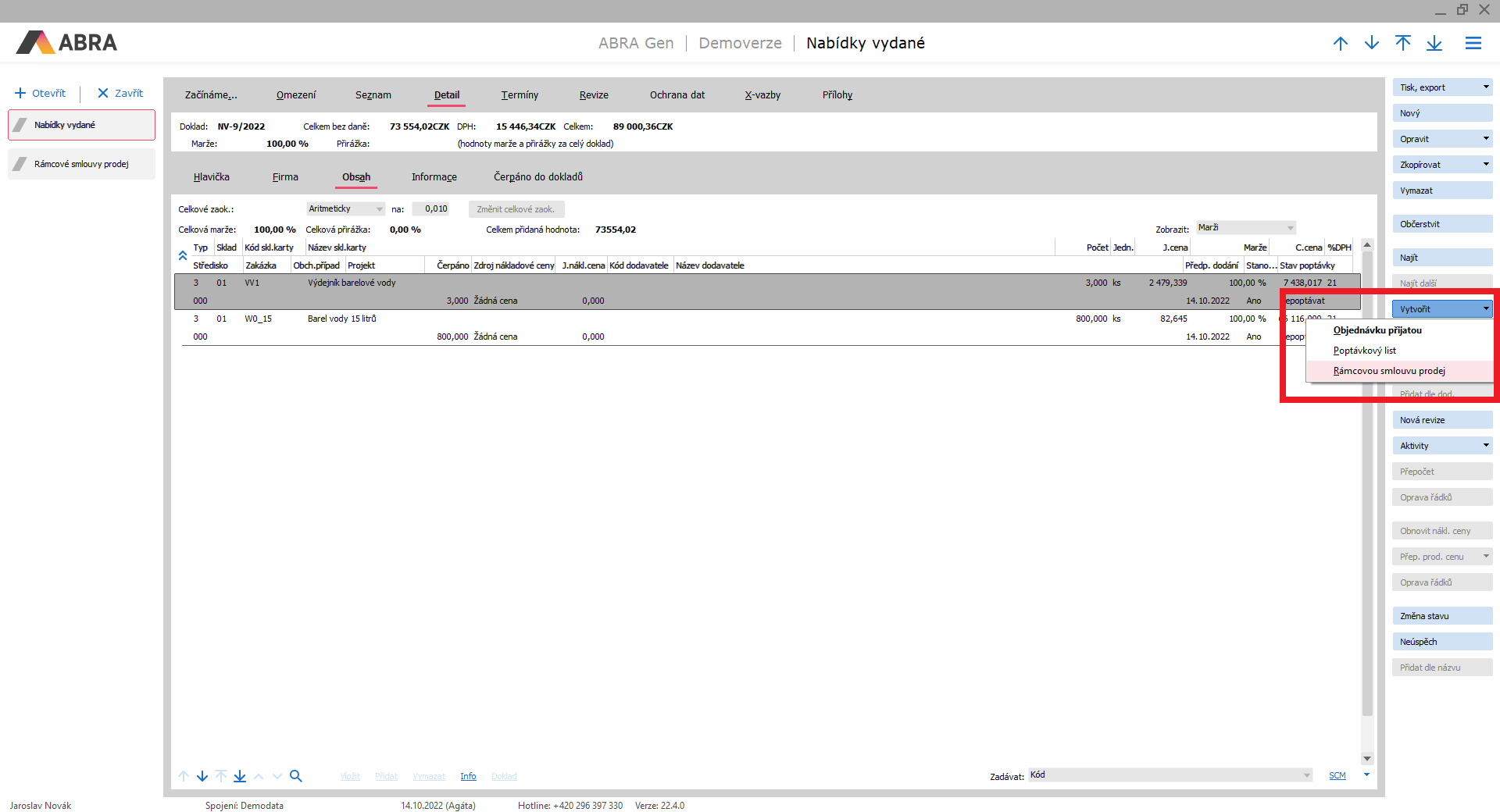Jump to last record arrow icon
The height and width of the screenshot is (812, 1500).
pos(1434,44)
